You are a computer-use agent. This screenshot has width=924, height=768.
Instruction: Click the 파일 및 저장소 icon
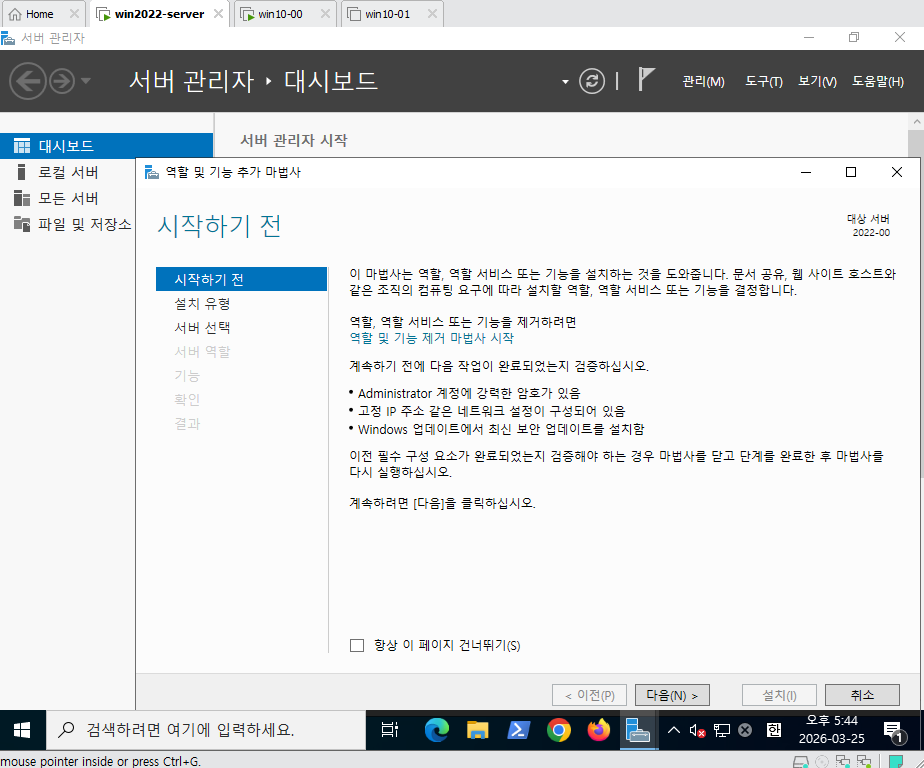[x=22, y=224]
